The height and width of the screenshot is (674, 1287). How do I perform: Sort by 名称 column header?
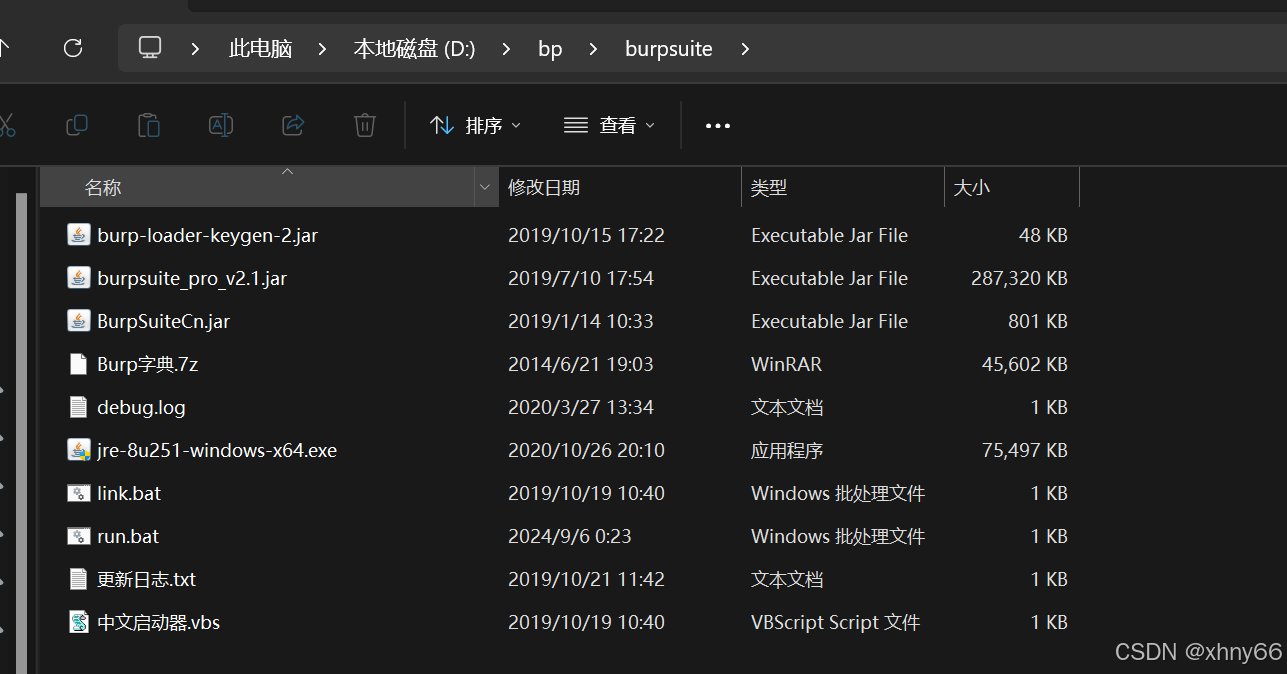[x=257, y=187]
